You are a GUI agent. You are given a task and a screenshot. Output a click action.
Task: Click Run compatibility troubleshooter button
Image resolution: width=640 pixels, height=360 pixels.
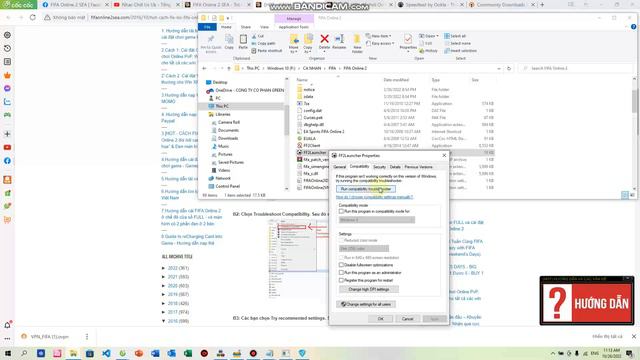[x=366, y=189]
